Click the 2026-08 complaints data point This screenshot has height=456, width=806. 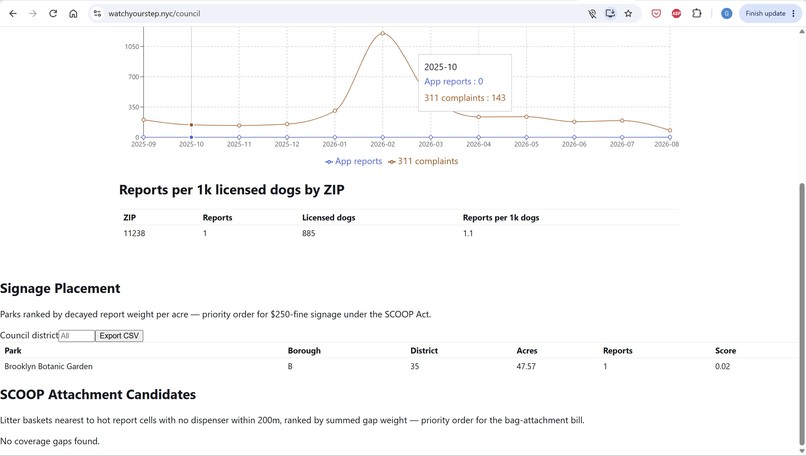[670, 131]
